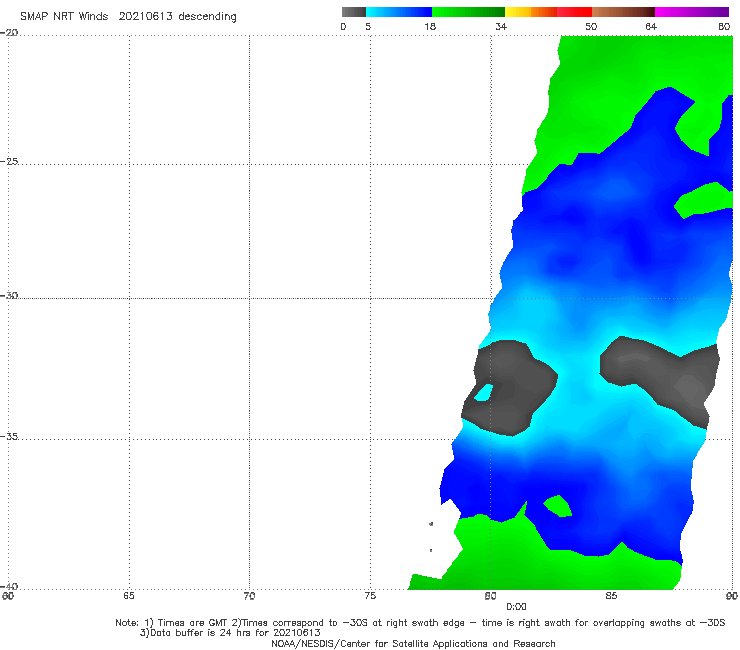Click the latitude axis label "-40"

pyautogui.click(x=9, y=586)
